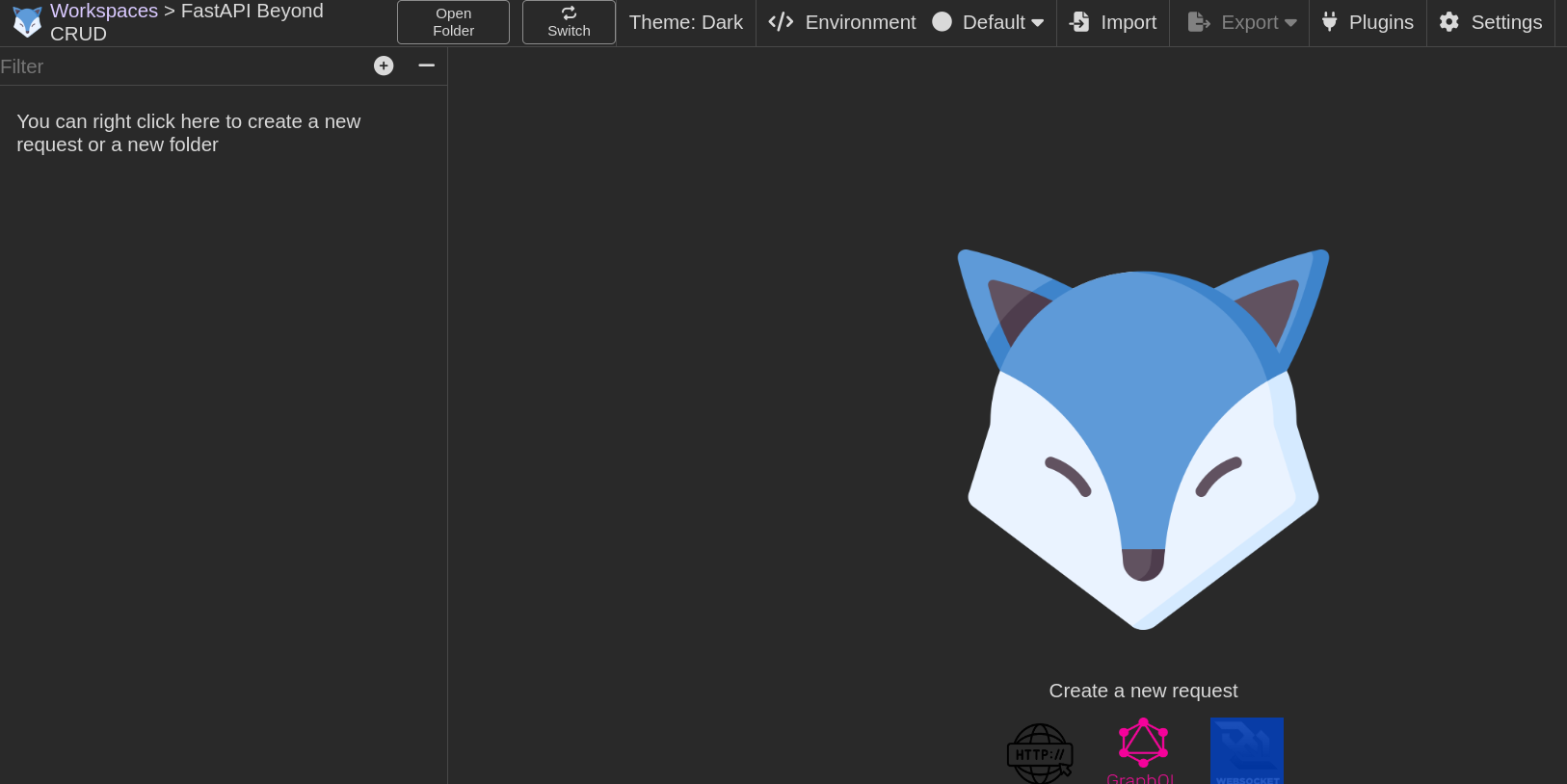1567x784 pixels.
Task: Open Plugins via the plug icon
Action: (1330, 22)
